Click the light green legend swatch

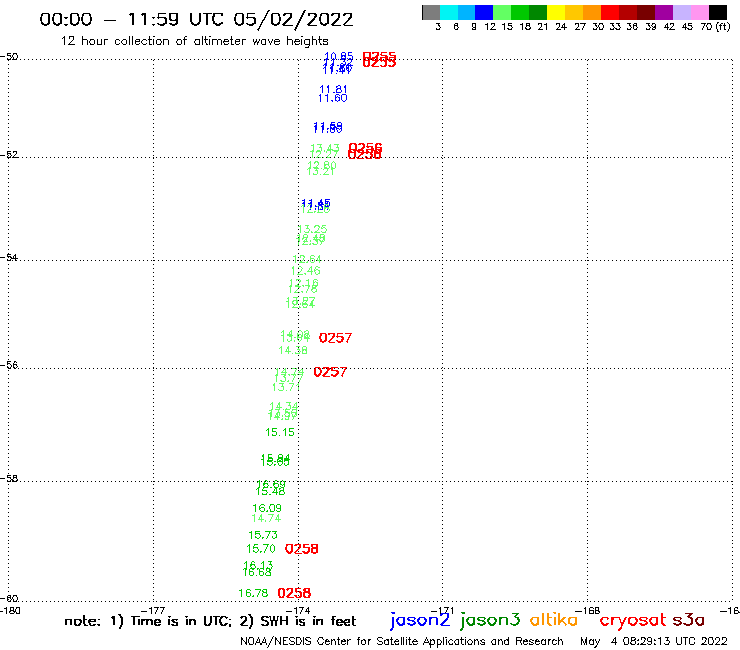pos(502,12)
